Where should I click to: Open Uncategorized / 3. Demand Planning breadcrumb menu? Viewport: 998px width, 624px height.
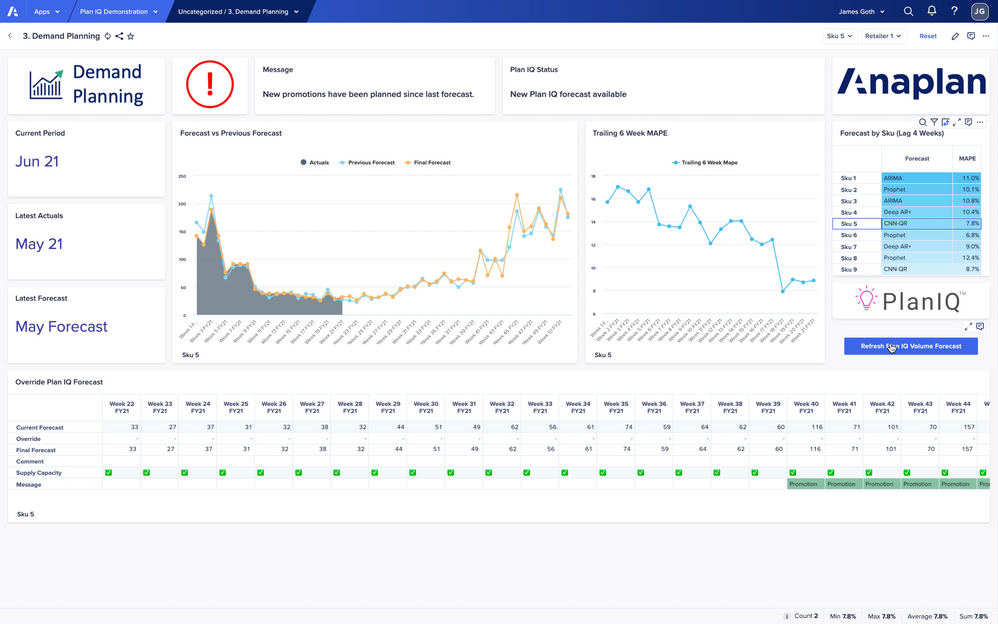238,12
